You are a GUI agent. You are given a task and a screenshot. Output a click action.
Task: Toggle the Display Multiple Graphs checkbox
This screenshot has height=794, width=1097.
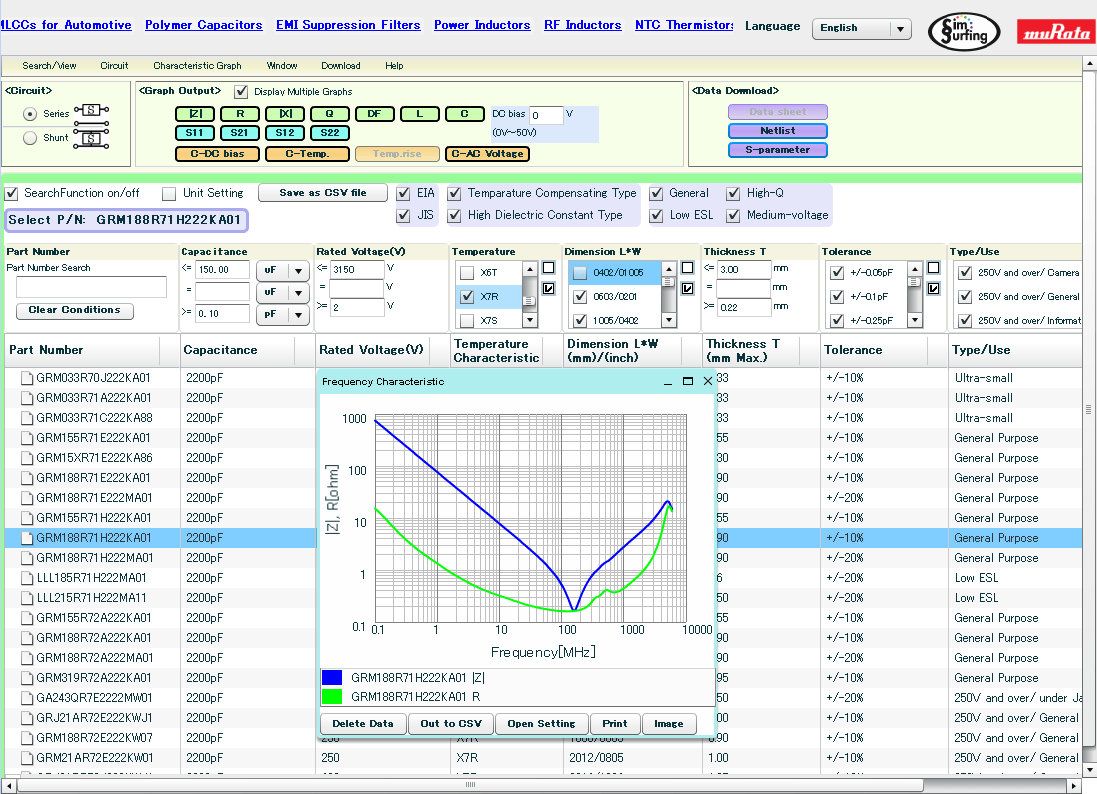[241, 92]
